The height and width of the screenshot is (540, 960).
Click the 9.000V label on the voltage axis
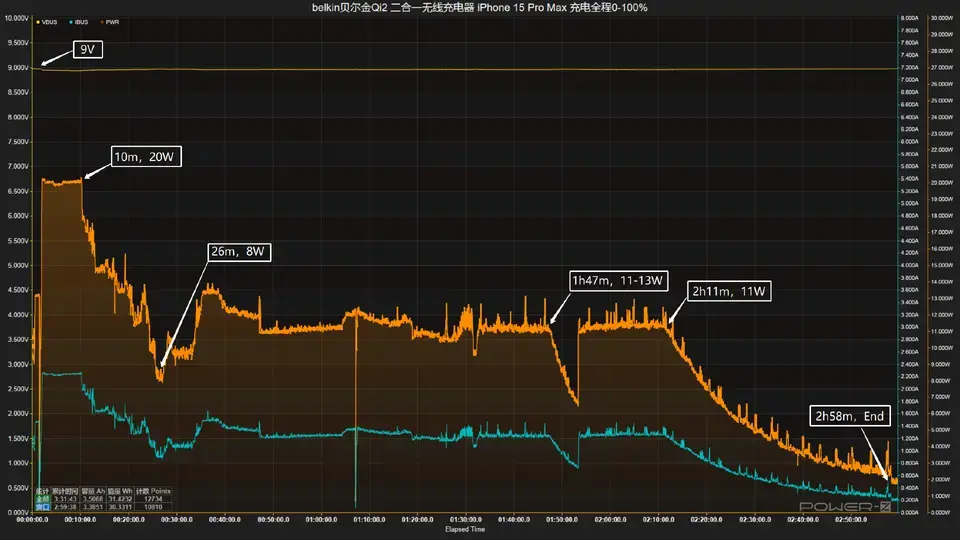tap(18, 68)
